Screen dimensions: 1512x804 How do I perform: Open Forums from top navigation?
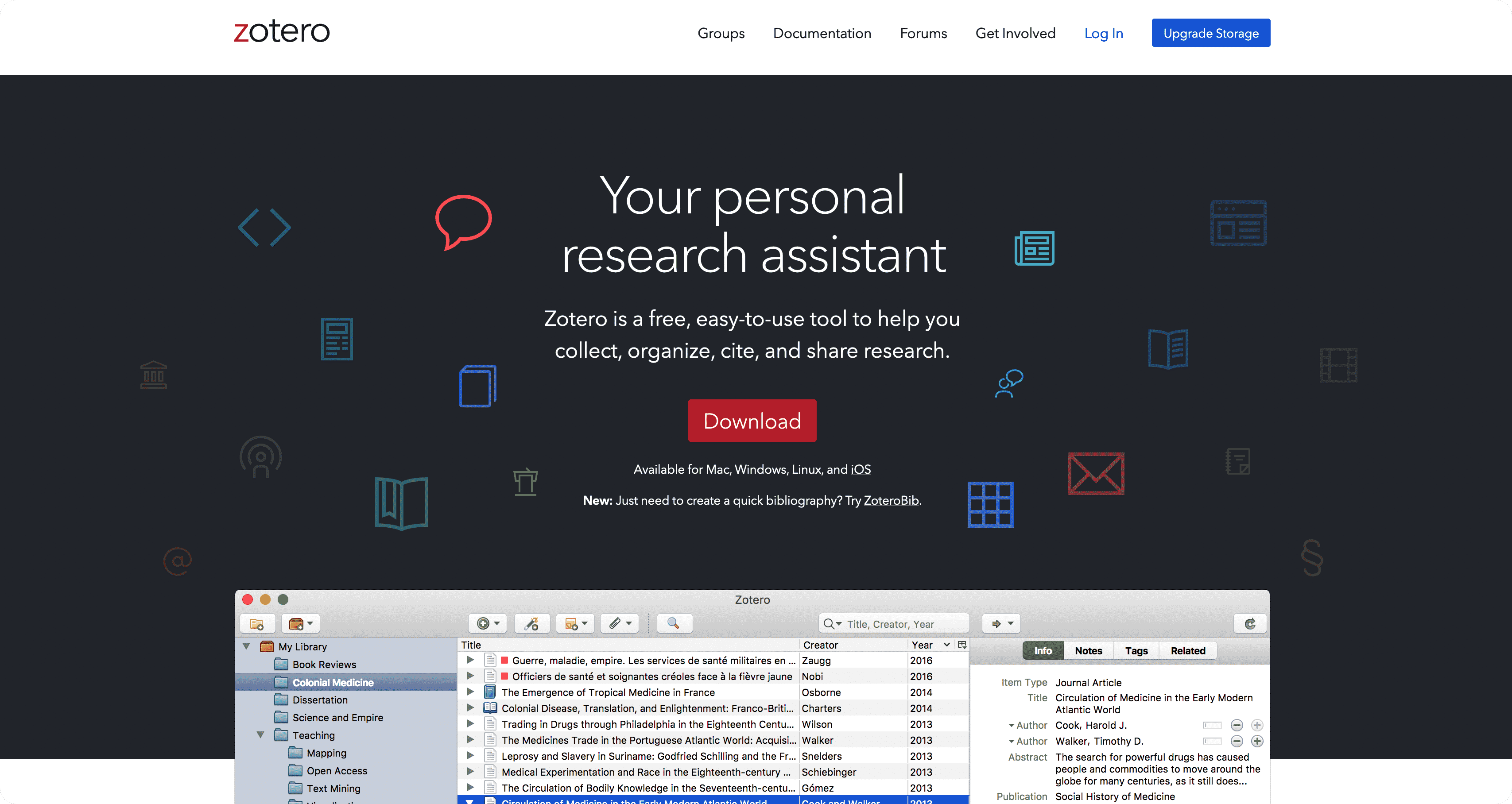point(923,34)
